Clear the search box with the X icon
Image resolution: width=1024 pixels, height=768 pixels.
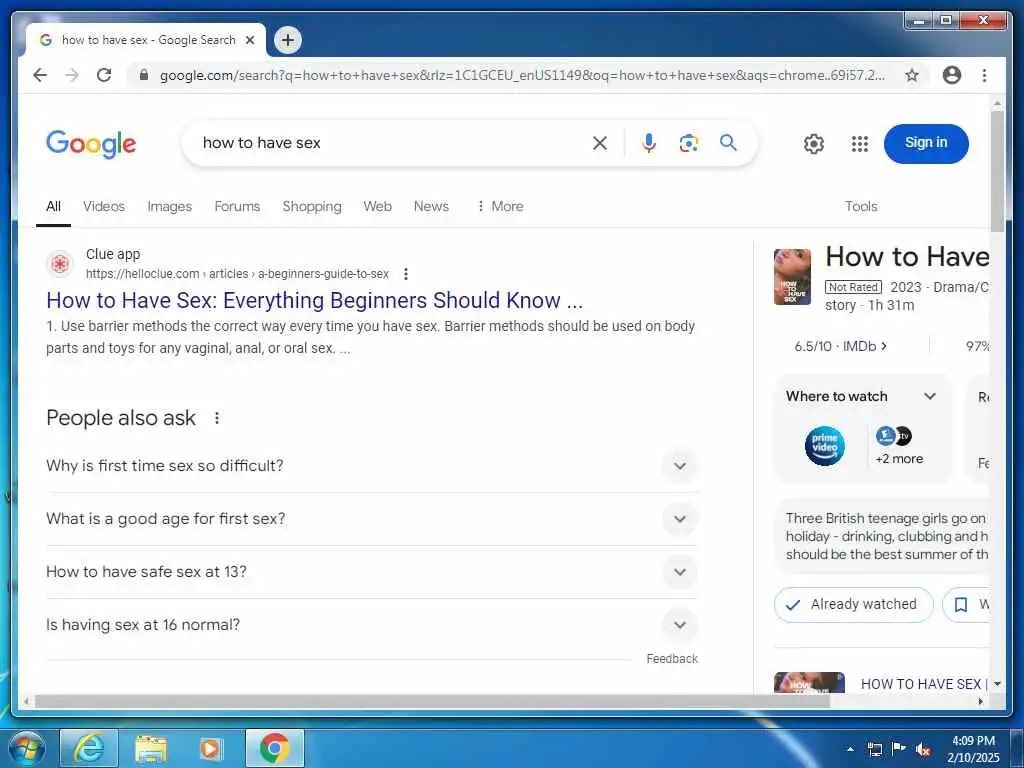point(600,143)
